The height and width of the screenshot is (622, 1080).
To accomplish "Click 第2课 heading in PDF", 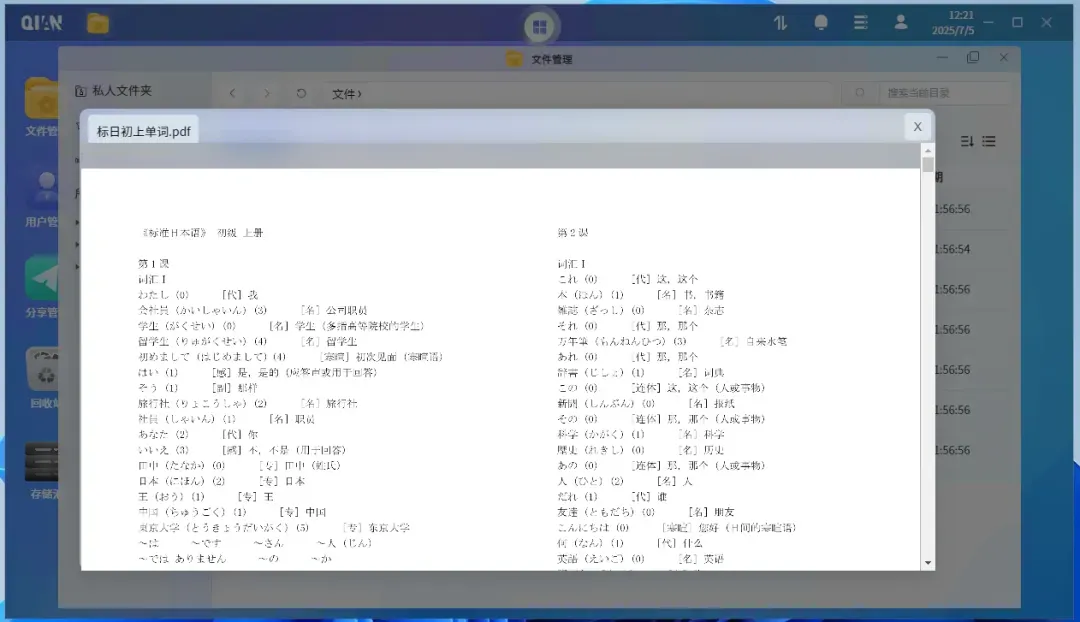I will [572, 233].
